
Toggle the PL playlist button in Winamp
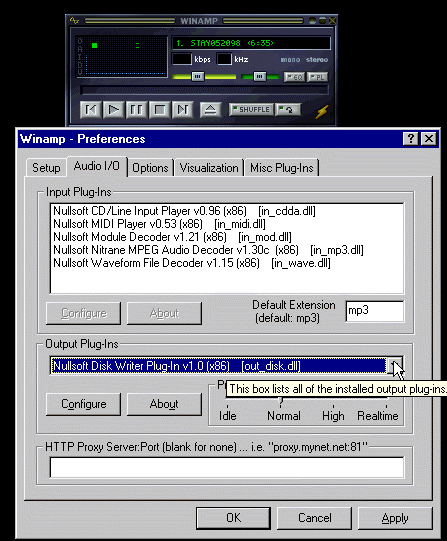point(317,77)
